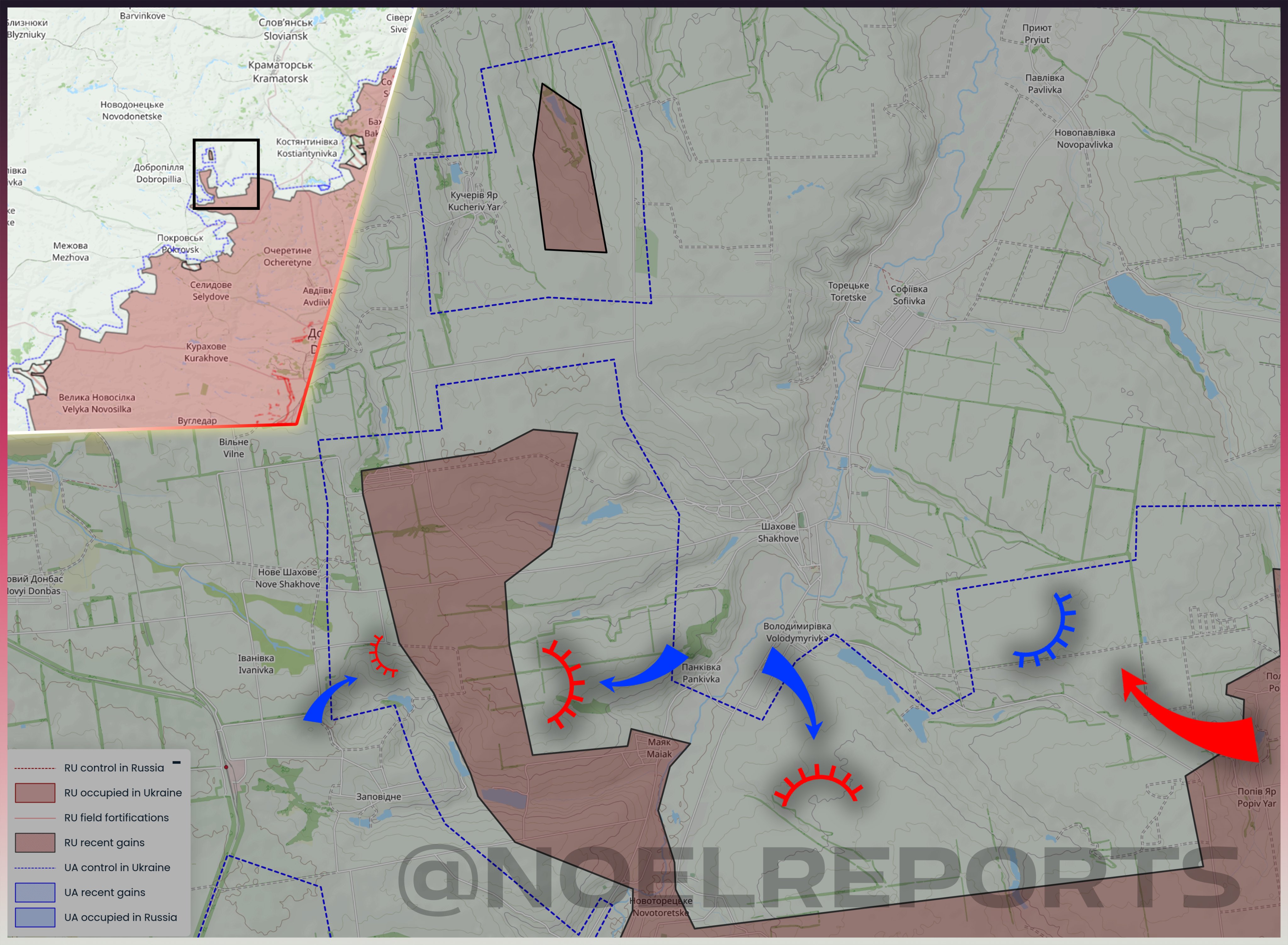
Task: Click the RU control in Russia legend line
Action: point(35,768)
